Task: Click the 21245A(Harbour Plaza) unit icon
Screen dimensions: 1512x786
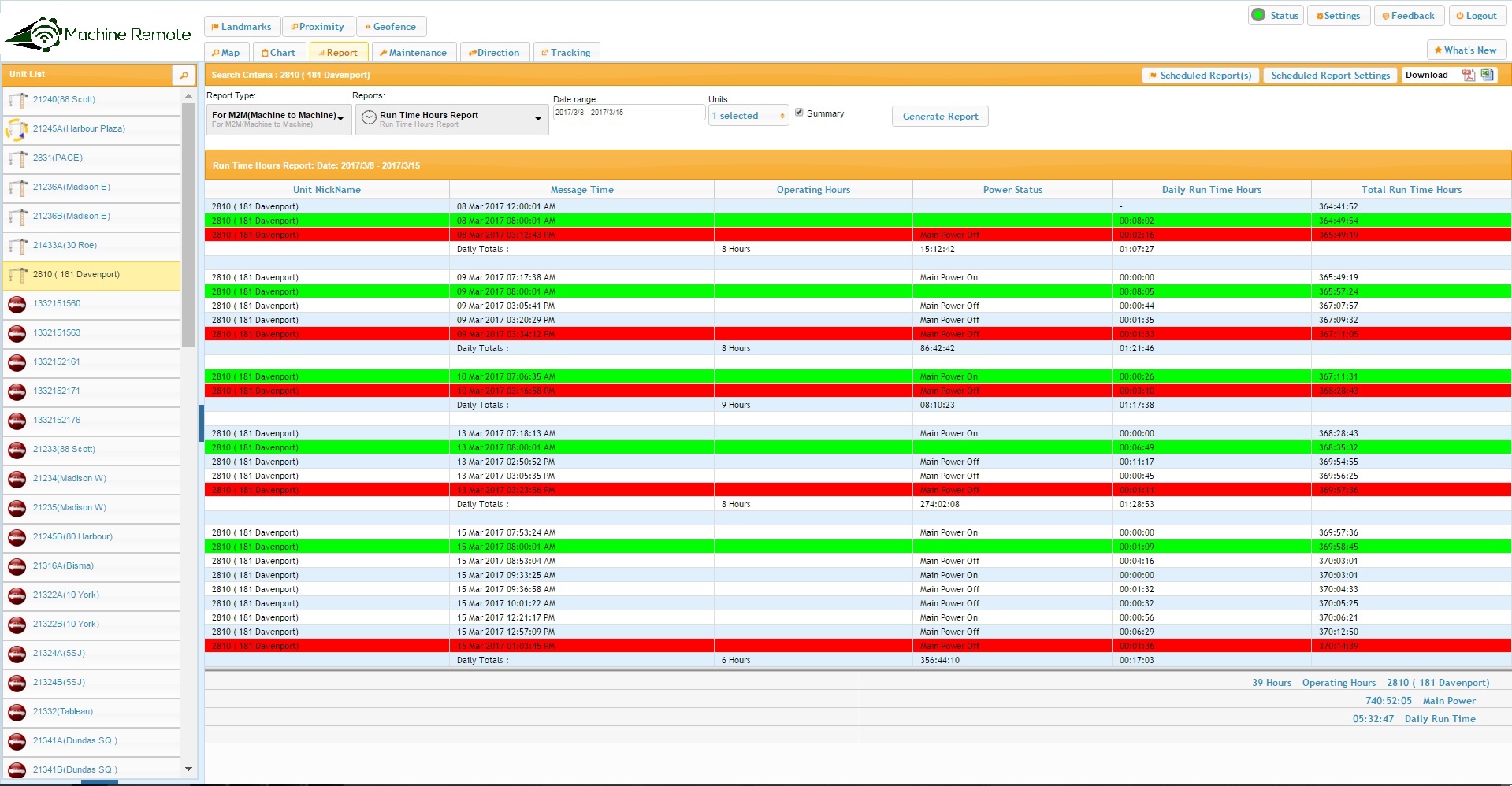Action: pyautogui.click(x=17, y=129)
